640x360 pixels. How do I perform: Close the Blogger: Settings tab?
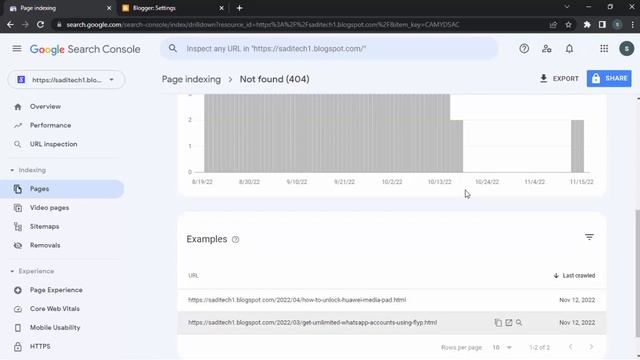pyautogui.click(x=221, y=8)
